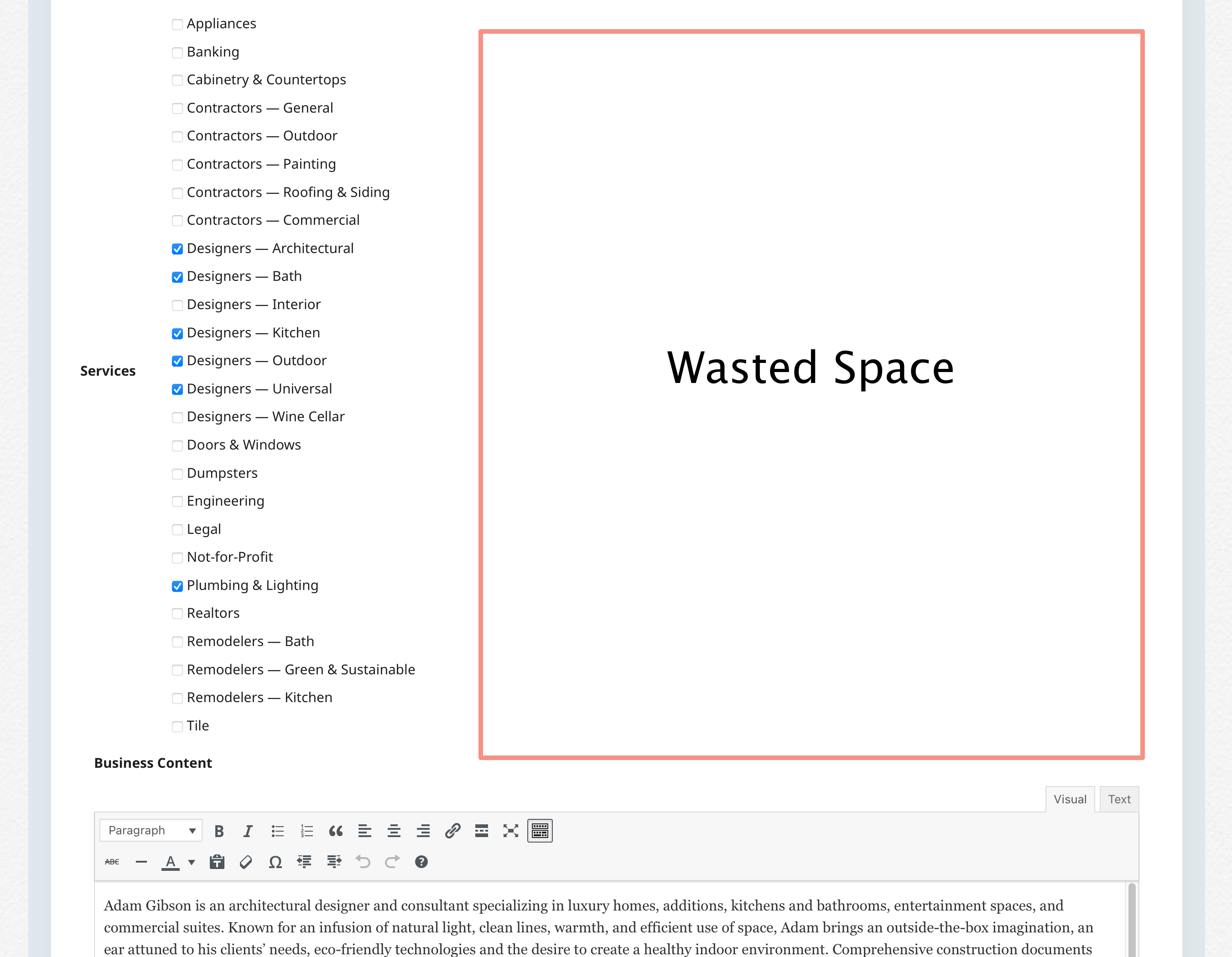
Task: Check Remodelers — Bath
Action: [177, 642]
